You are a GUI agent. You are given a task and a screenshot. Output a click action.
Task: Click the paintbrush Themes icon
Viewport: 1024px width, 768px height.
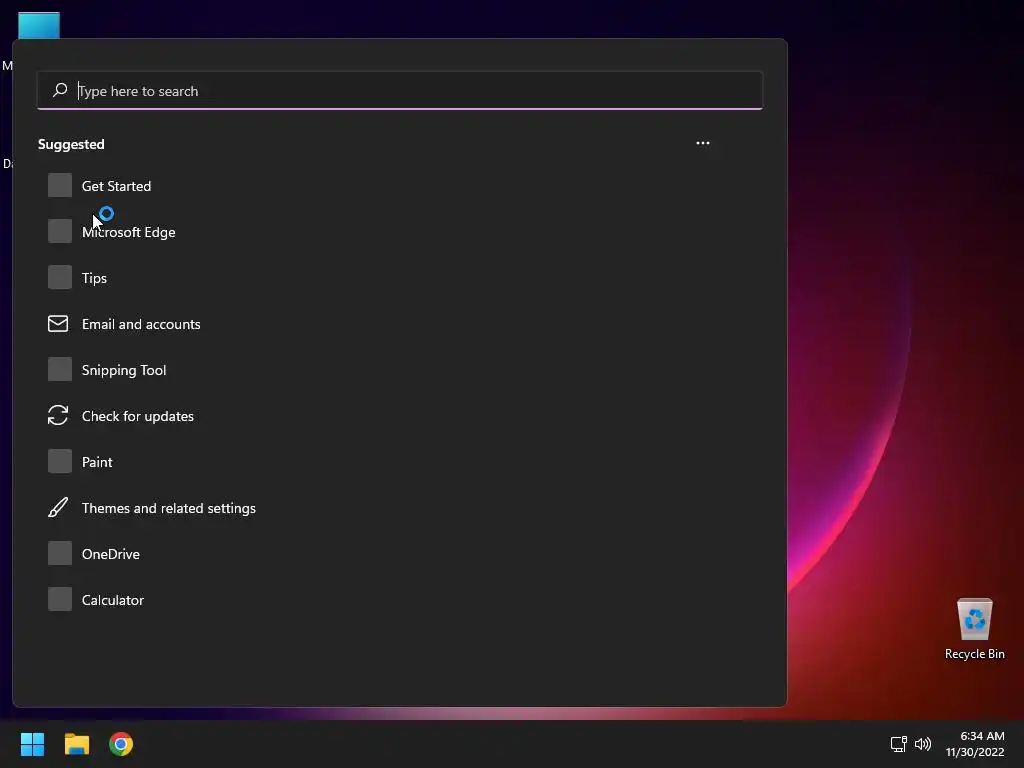click(58, 507)
